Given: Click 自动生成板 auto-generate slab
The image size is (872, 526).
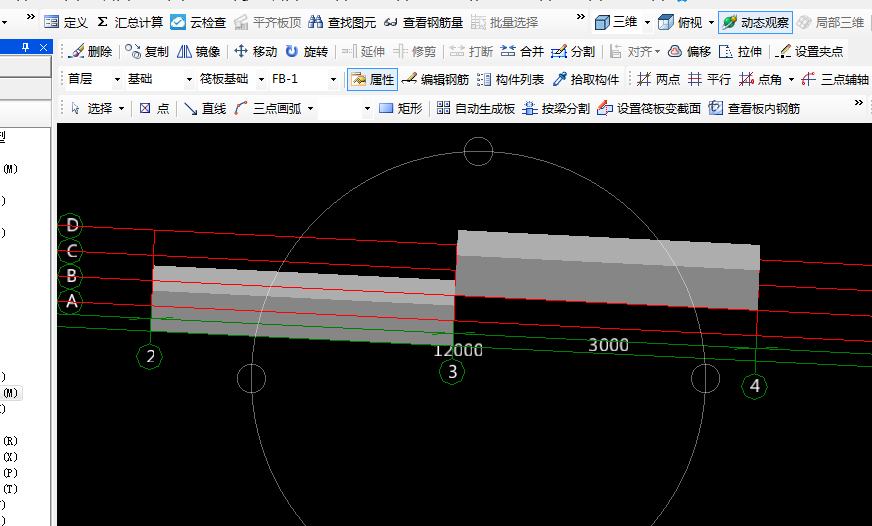Looking at the screenshot, I should coord(475,108).
